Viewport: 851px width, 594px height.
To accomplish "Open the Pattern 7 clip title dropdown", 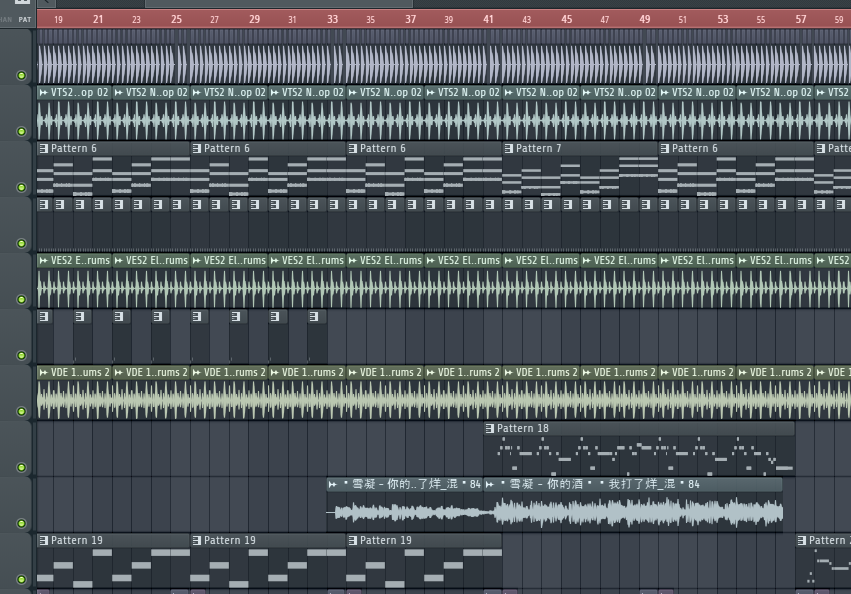I will pyautogui.click(x=538, y=148).
